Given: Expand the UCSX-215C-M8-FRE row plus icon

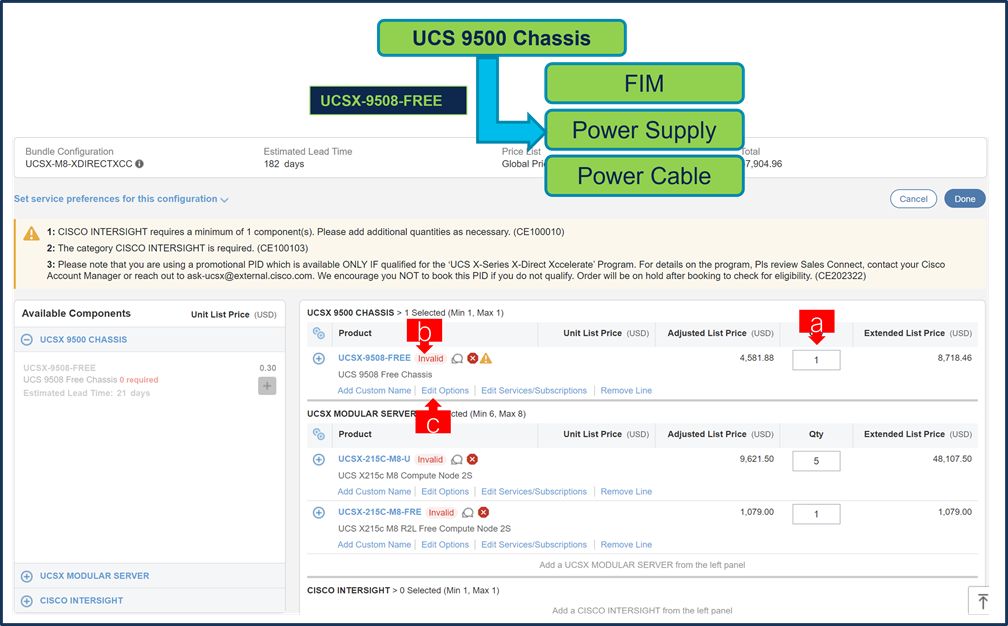Looking at the screenshot, I should point(318,513).
